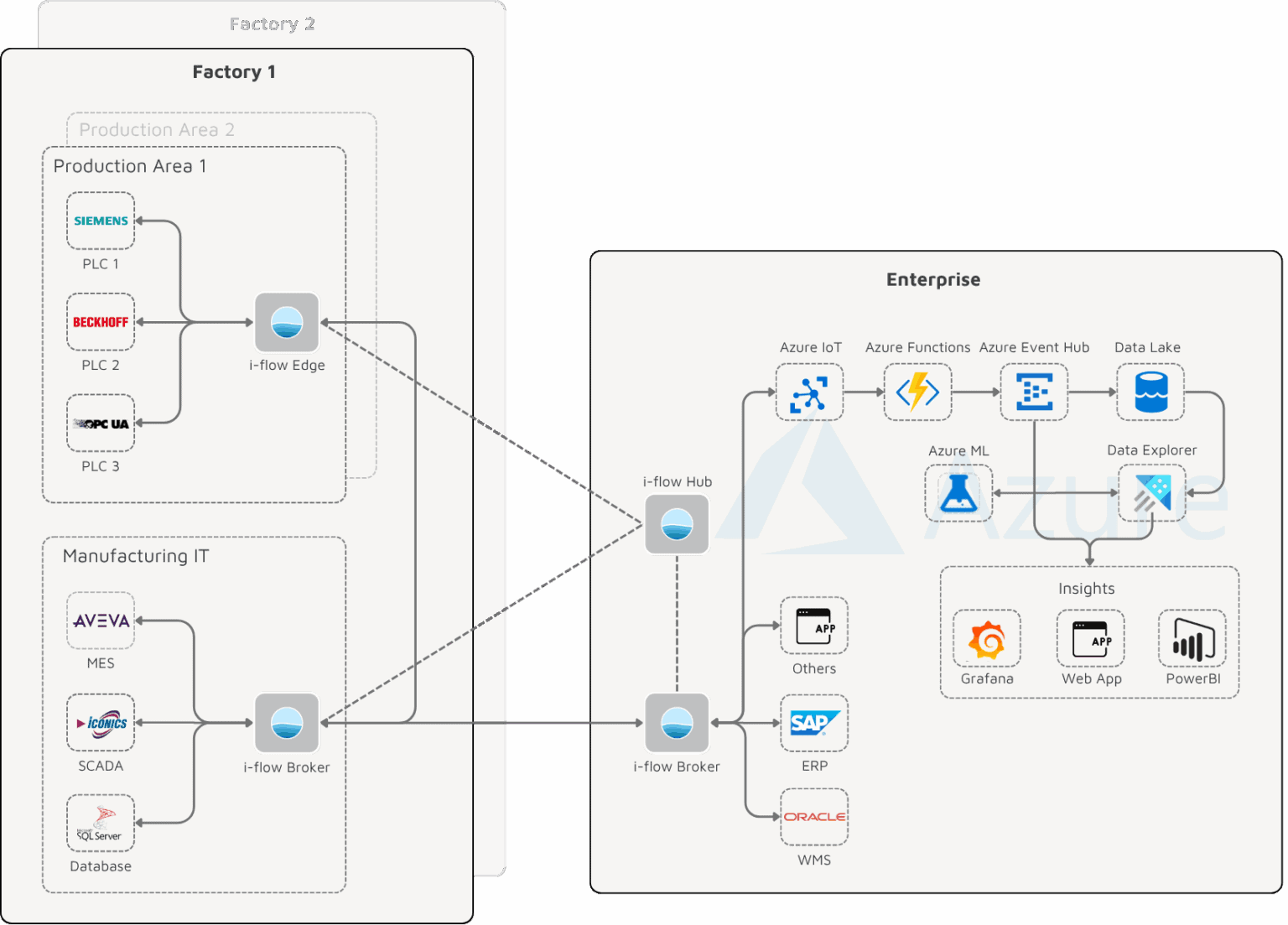Select the i-flow Edge node
Screen dimensions: 1288x925
pyautogui.click(x=287, y=323)
